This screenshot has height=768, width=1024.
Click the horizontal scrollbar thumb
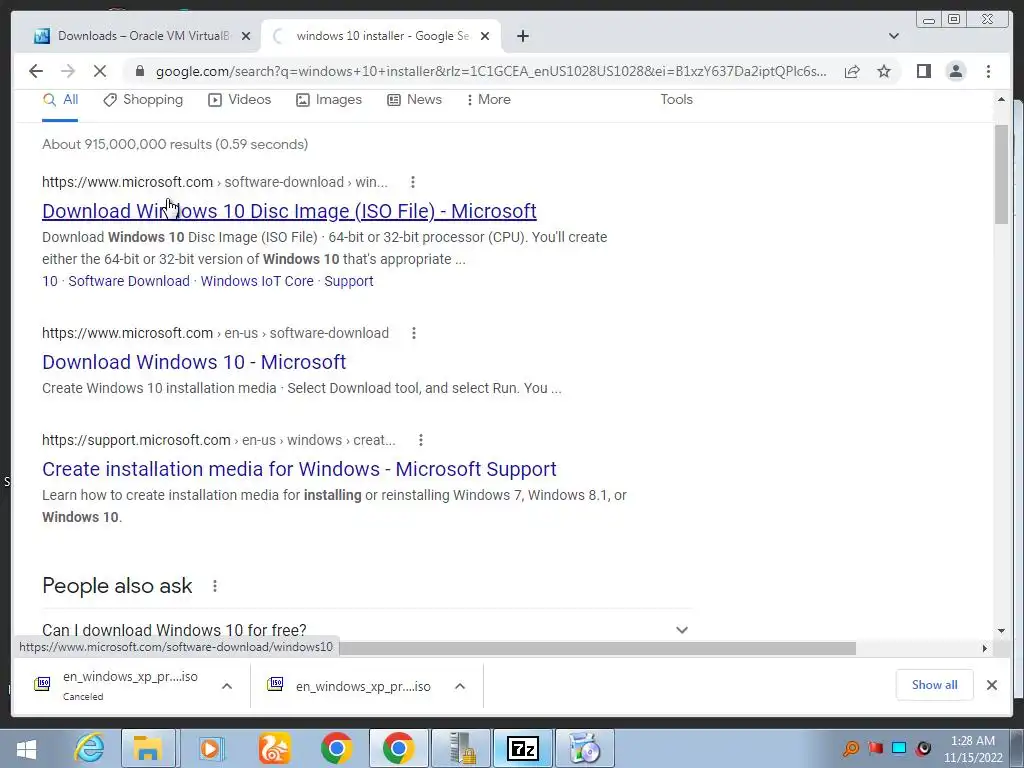598,648
